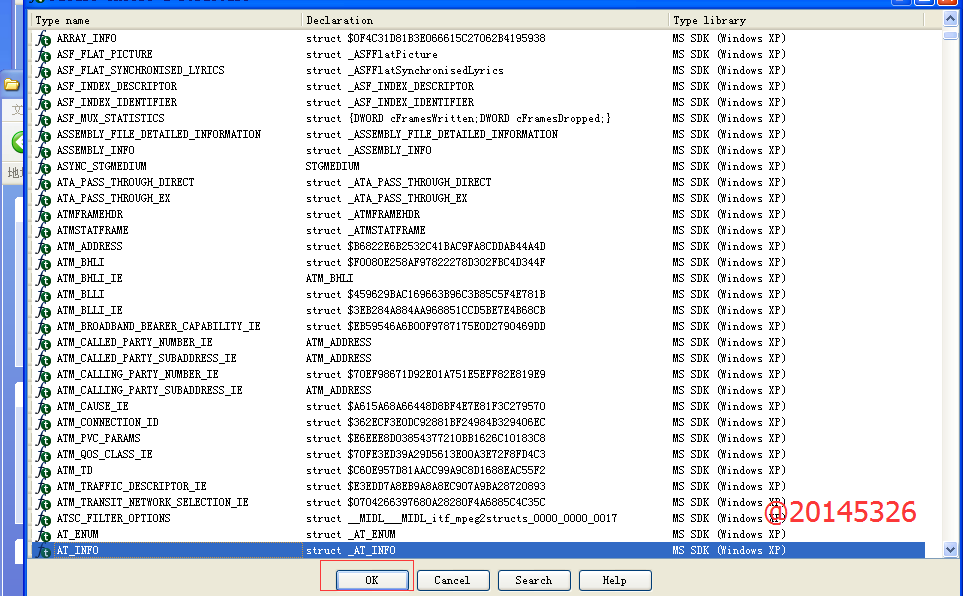
Task: Select the icon beside ATM_ADDRESS row
Action: (43, 247)
